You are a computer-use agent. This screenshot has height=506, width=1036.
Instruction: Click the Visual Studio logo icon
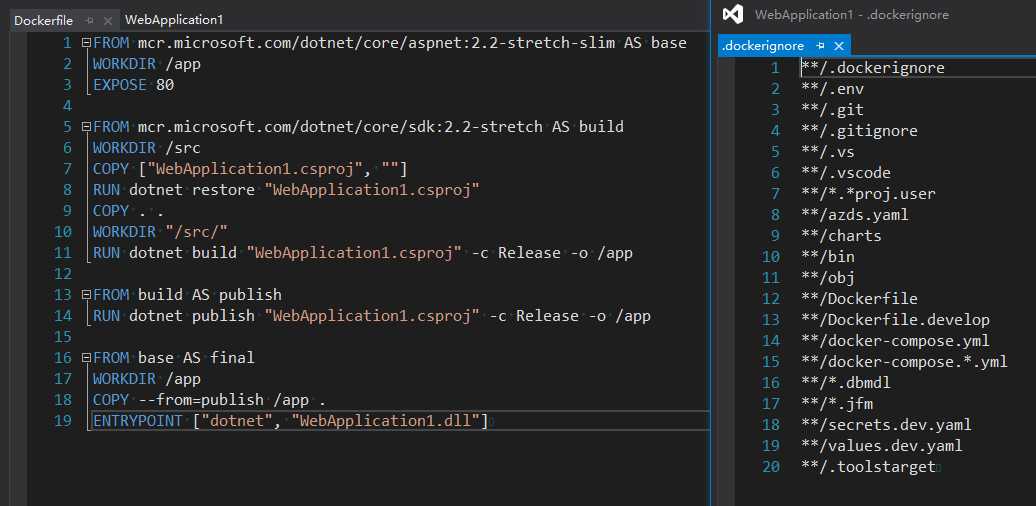coord(733,15)
